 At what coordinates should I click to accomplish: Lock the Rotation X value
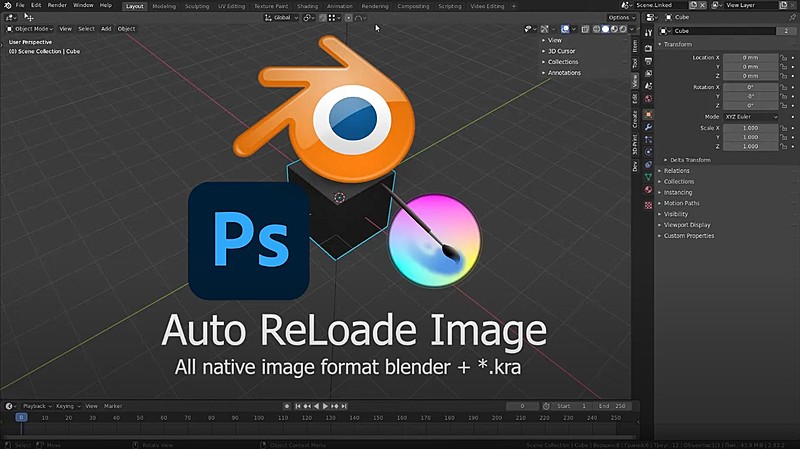(x=783, y=87)
